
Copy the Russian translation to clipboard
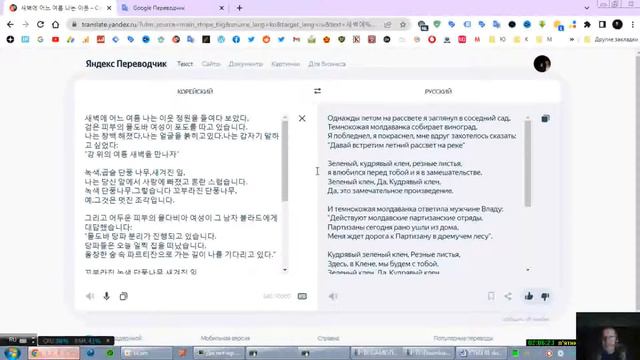click(x=545, y=118)
